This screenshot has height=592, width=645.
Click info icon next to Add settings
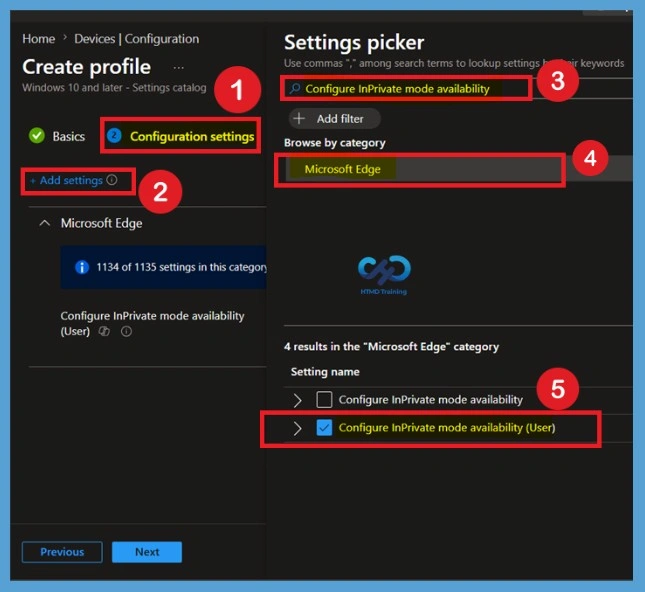[x=112, y=180]
